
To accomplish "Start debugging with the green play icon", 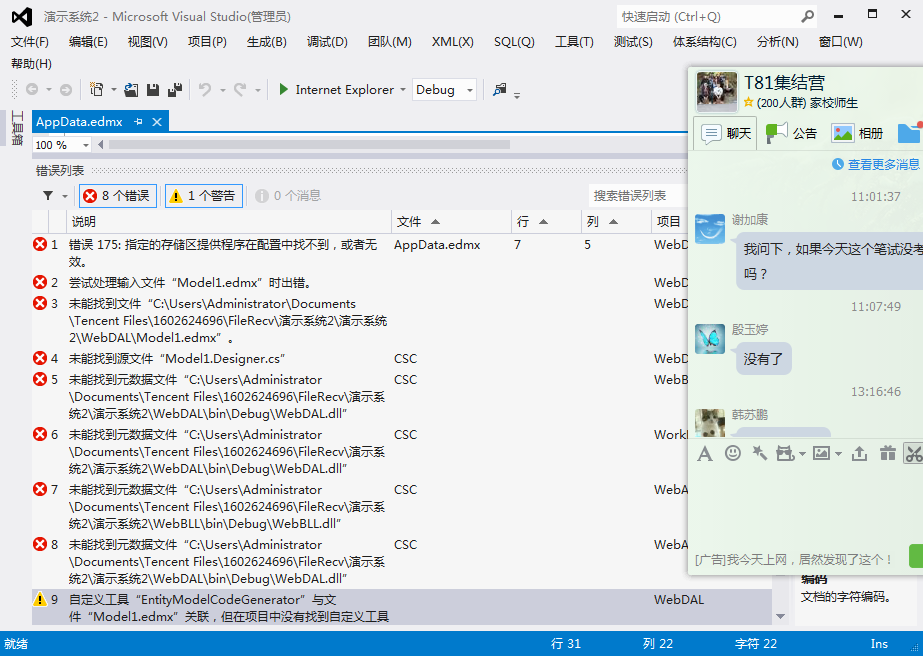I will click(x=284, y=90).
